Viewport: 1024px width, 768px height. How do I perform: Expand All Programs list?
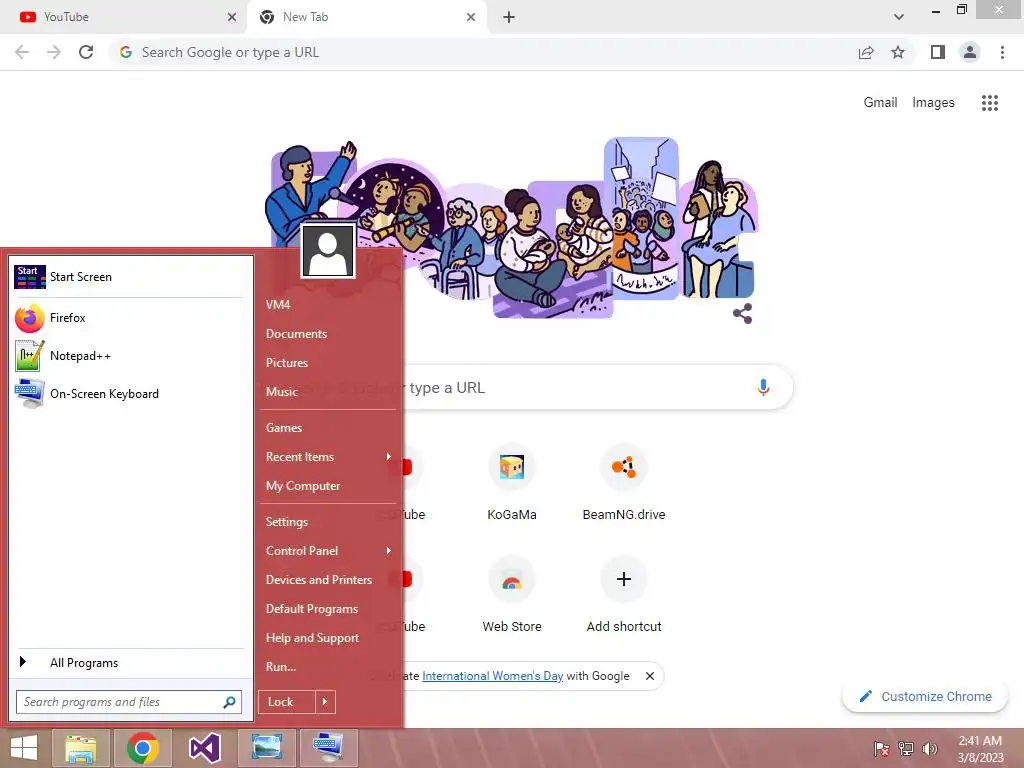tap(129, 663)
